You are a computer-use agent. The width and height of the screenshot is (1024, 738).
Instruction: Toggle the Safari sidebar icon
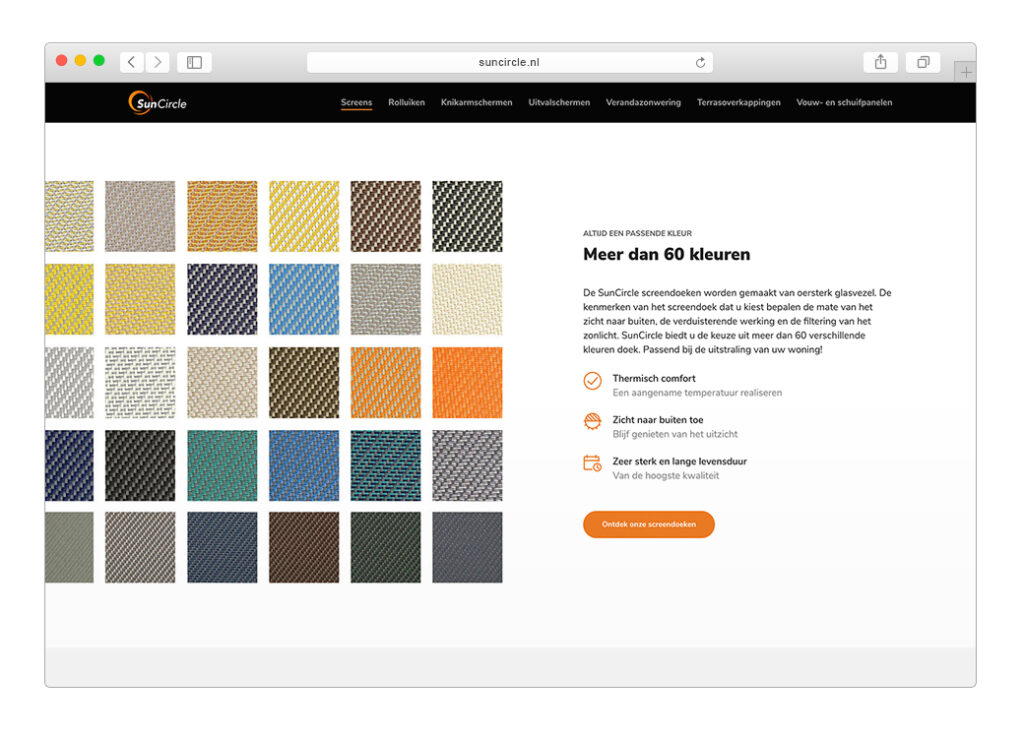click(193, 61)
